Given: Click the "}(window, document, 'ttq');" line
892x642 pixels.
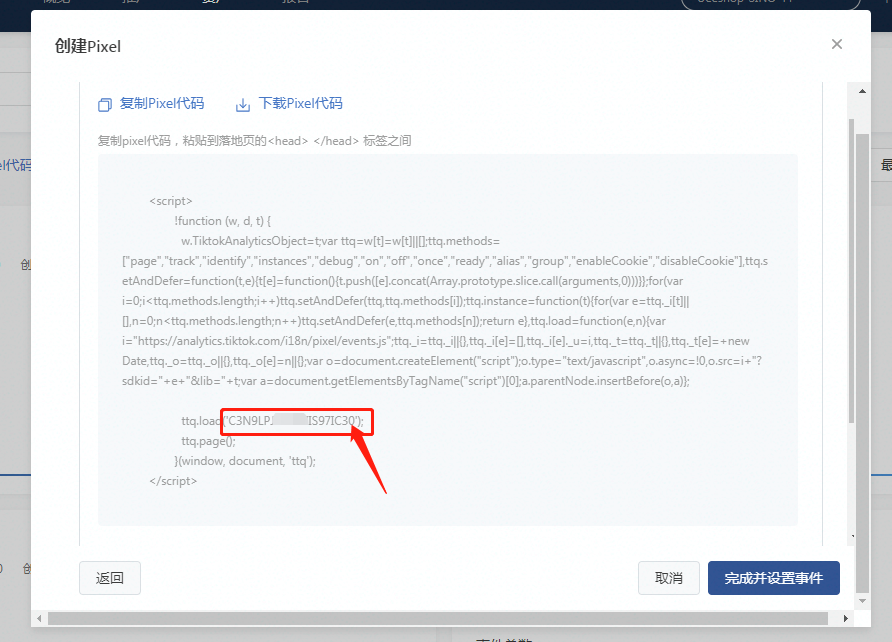Looking at the screenshot, I should (x=245, y=461).
